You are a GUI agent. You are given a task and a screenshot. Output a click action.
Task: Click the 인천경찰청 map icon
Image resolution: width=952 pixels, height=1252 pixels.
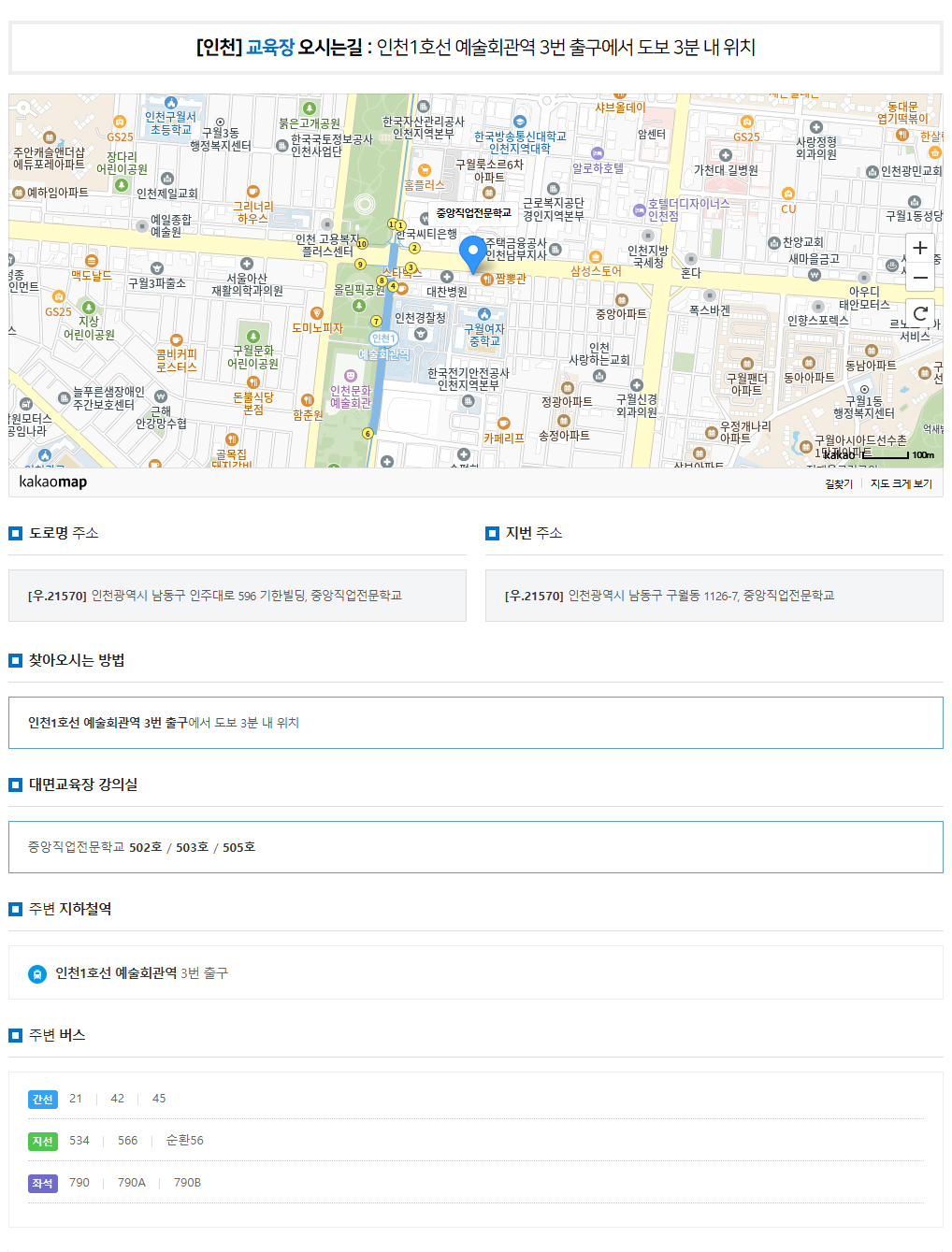coord(421,333)
